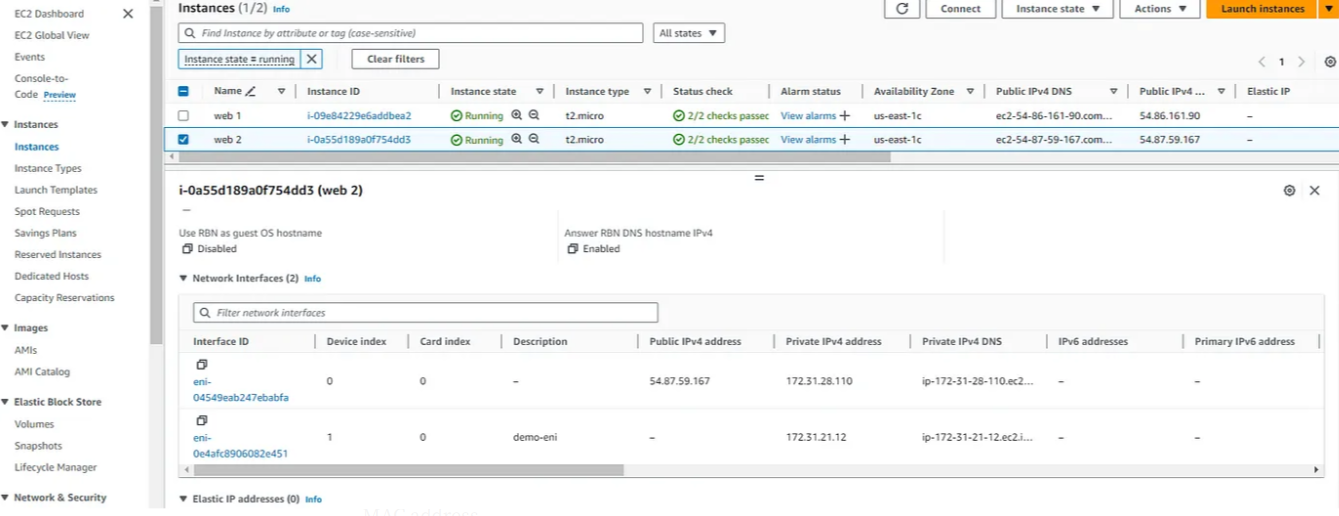Search icon in network interfaces filter
This screenshot has height=516, width=1339.
(206, 313)
